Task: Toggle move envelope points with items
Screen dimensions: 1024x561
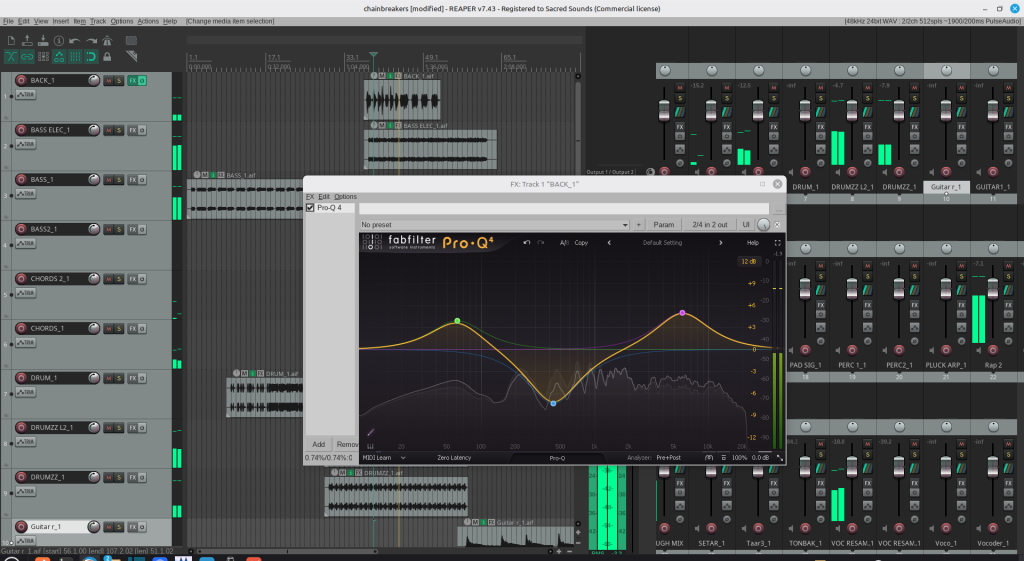Action: [59, 57]
